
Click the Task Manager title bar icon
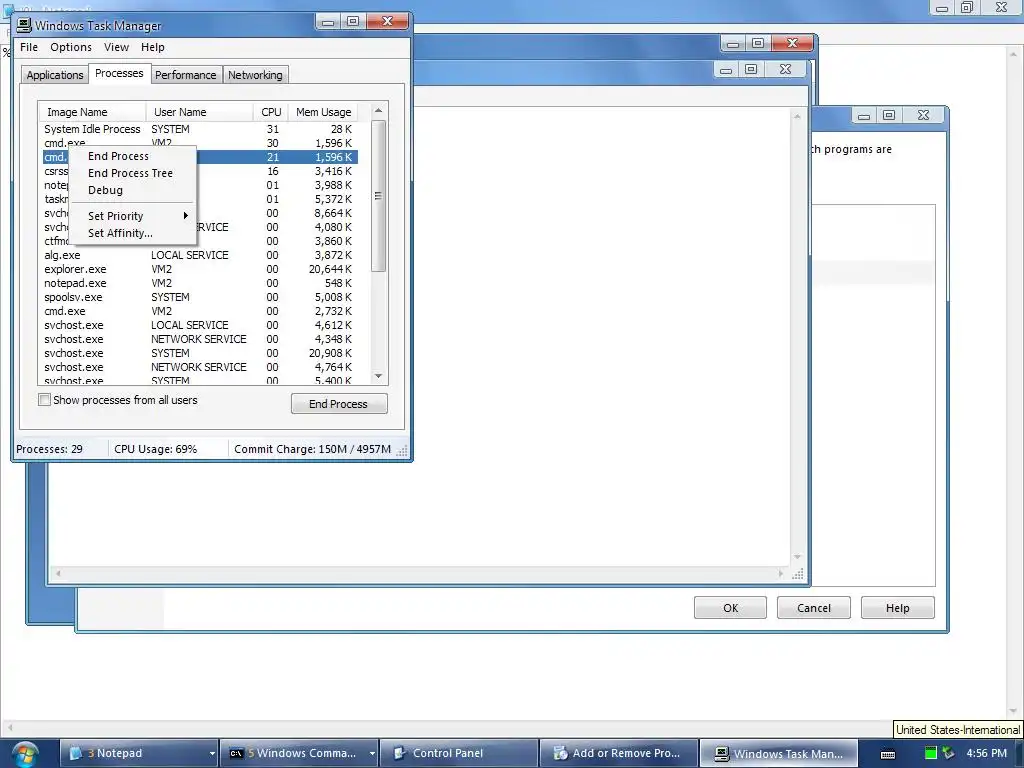pyautogui.click(x=24, y=25)
